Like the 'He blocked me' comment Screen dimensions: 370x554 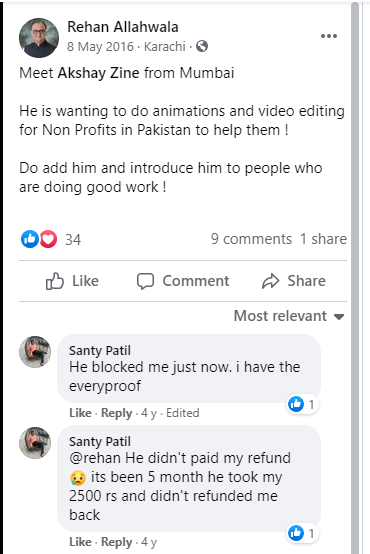click(80, 413)
